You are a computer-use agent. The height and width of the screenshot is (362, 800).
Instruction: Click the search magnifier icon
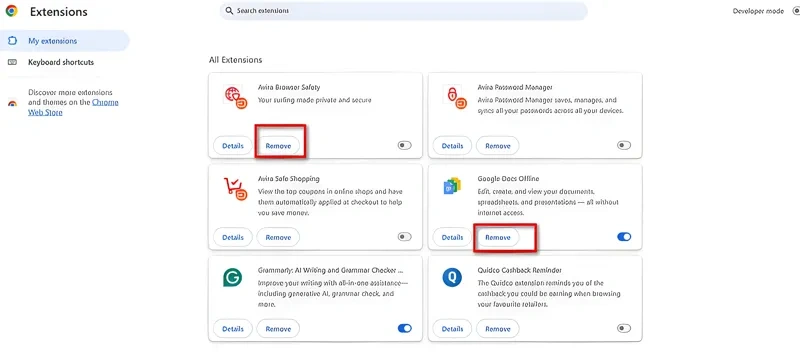(230, 11)
